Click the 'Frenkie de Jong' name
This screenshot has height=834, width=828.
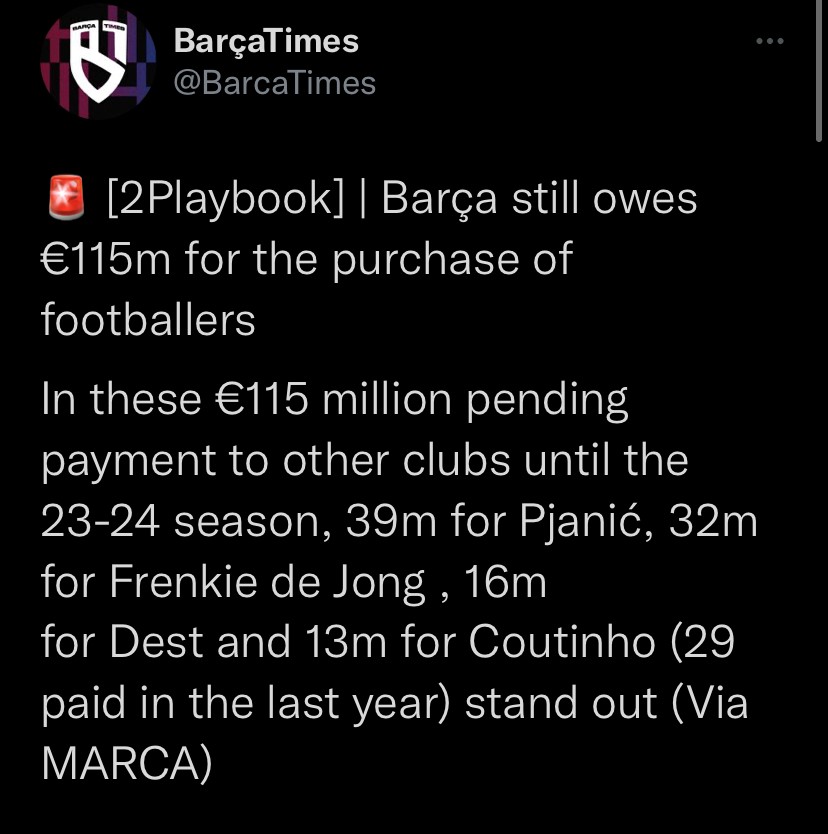coord(269,583)
